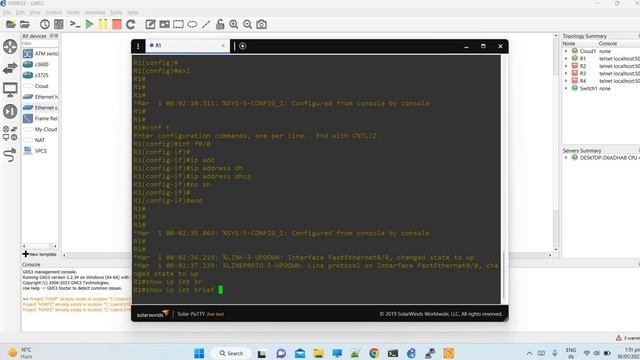Click the Open project folder icon
This screenshot has width=640, height=360.
(x=25, y=24)
